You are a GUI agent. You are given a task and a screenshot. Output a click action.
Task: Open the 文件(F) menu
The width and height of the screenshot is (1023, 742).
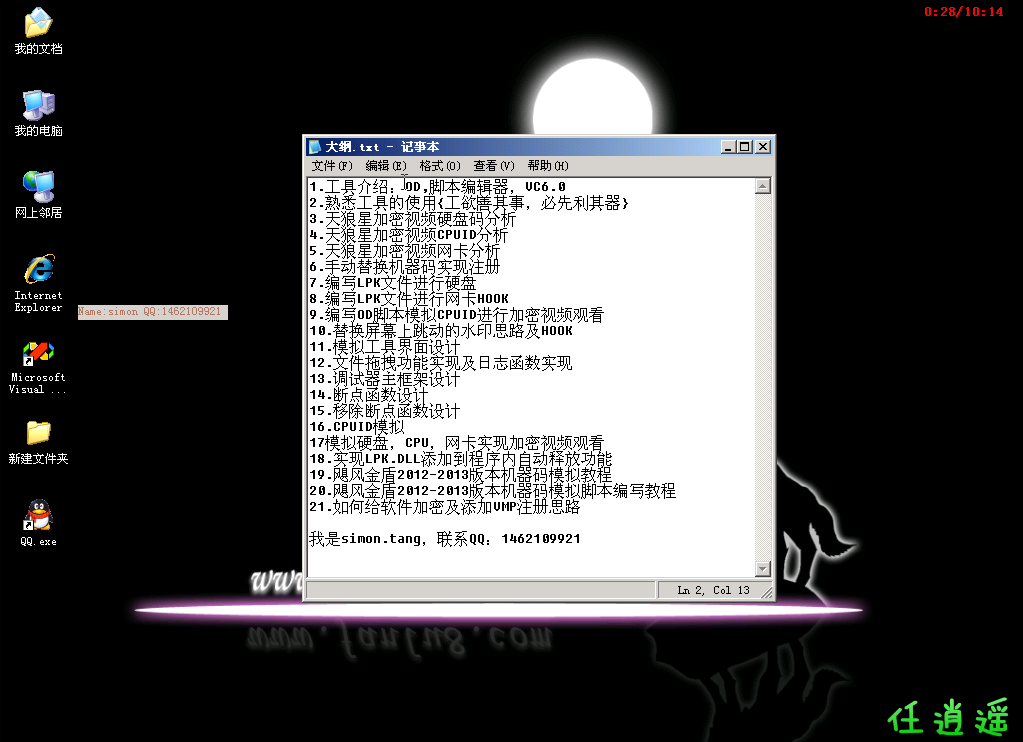[332, 166]
